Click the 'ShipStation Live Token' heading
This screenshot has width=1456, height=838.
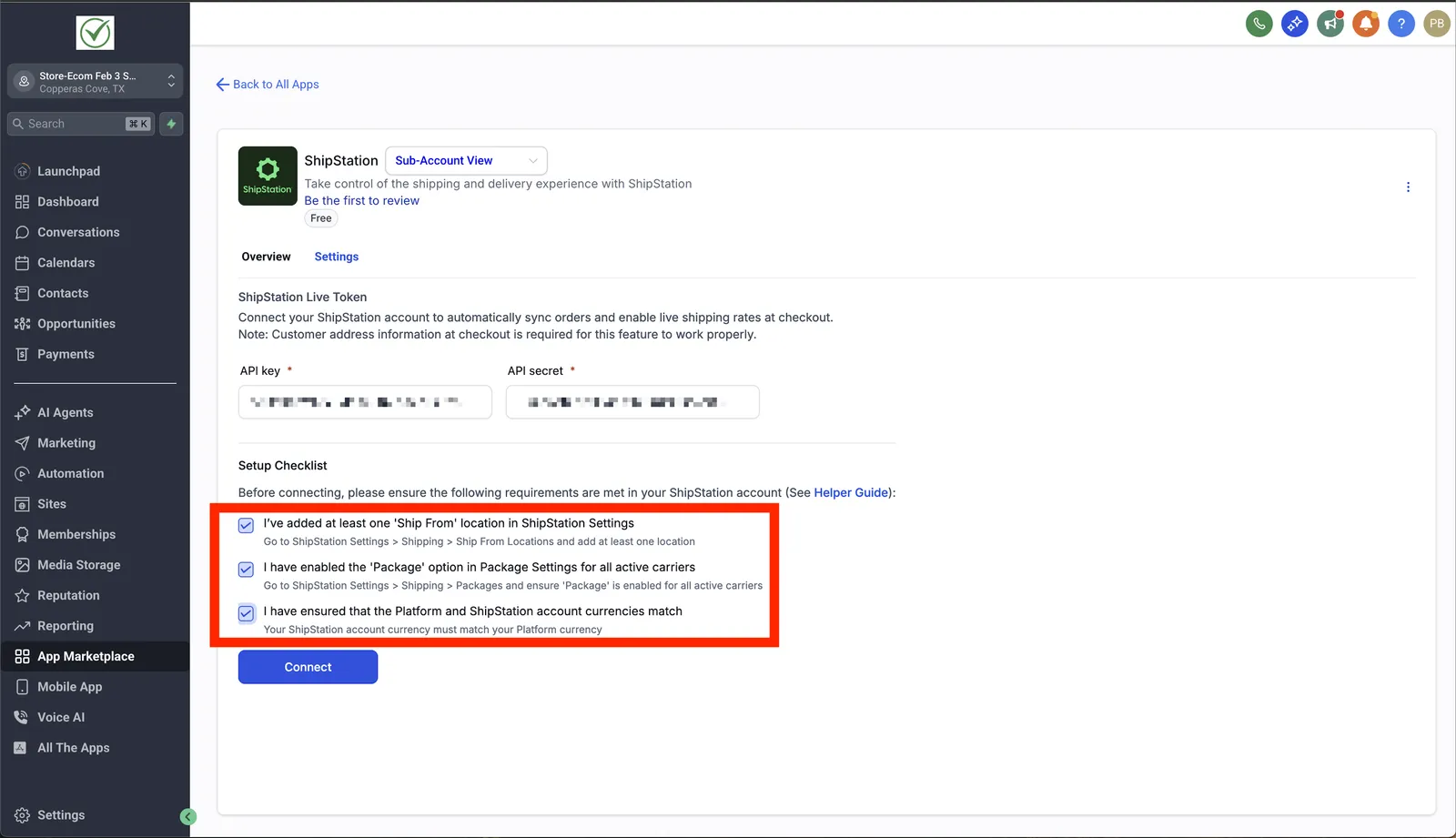click(303, 297)
